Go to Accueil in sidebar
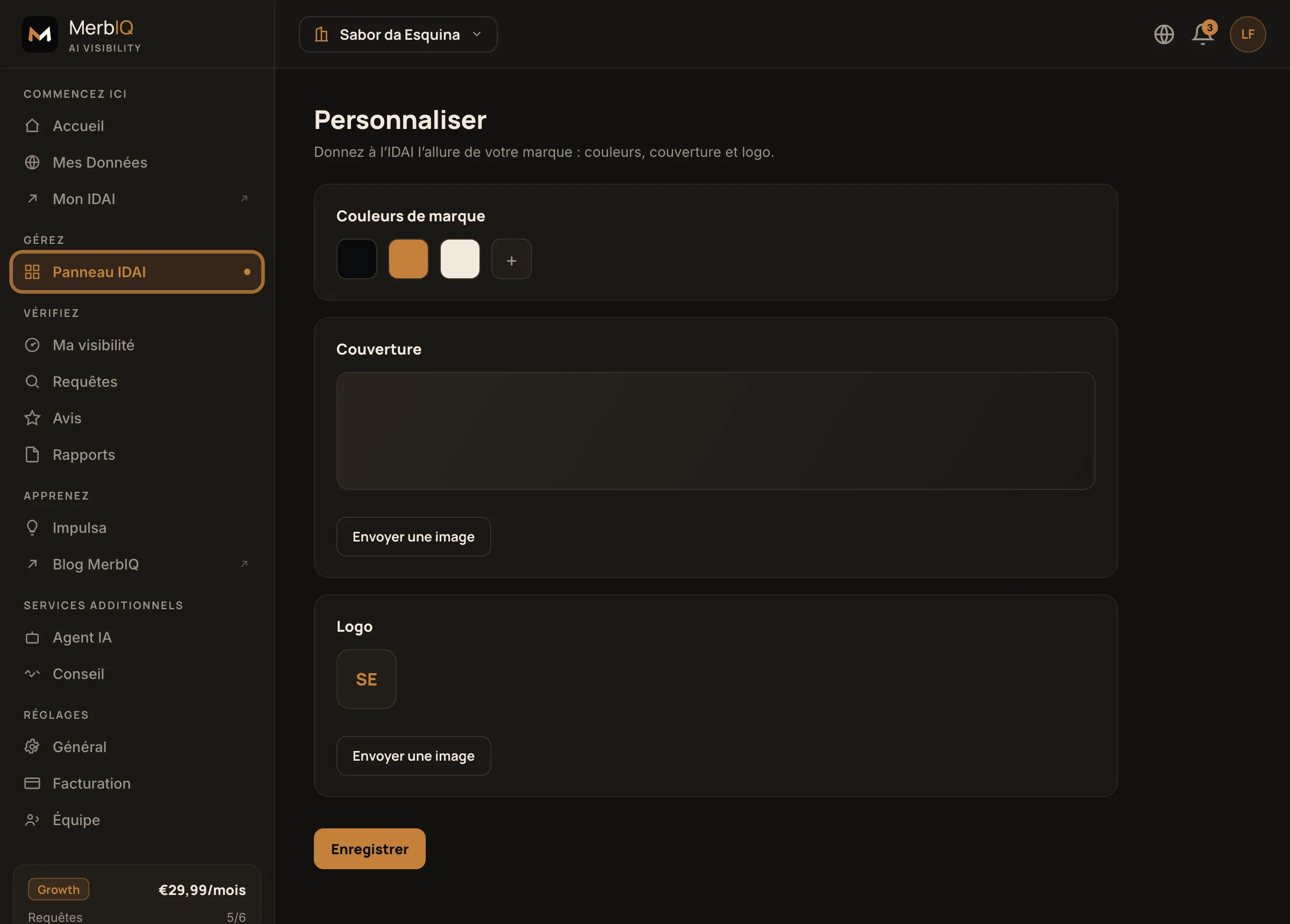Image resolution: width=1290 pixels, height=924 pixels. click(137, 126)
